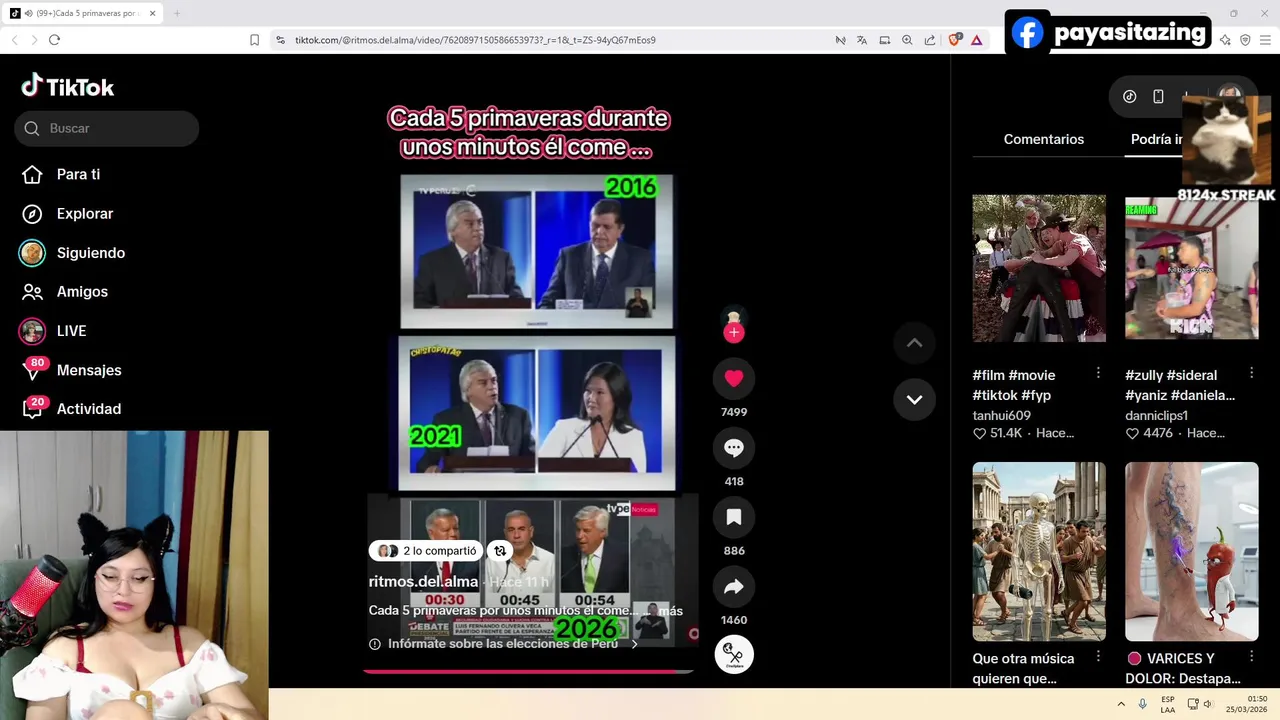1280x720 pixels.
Task: Open Infórmate sobre las elecciones de Perú
Action: point(504,644)
